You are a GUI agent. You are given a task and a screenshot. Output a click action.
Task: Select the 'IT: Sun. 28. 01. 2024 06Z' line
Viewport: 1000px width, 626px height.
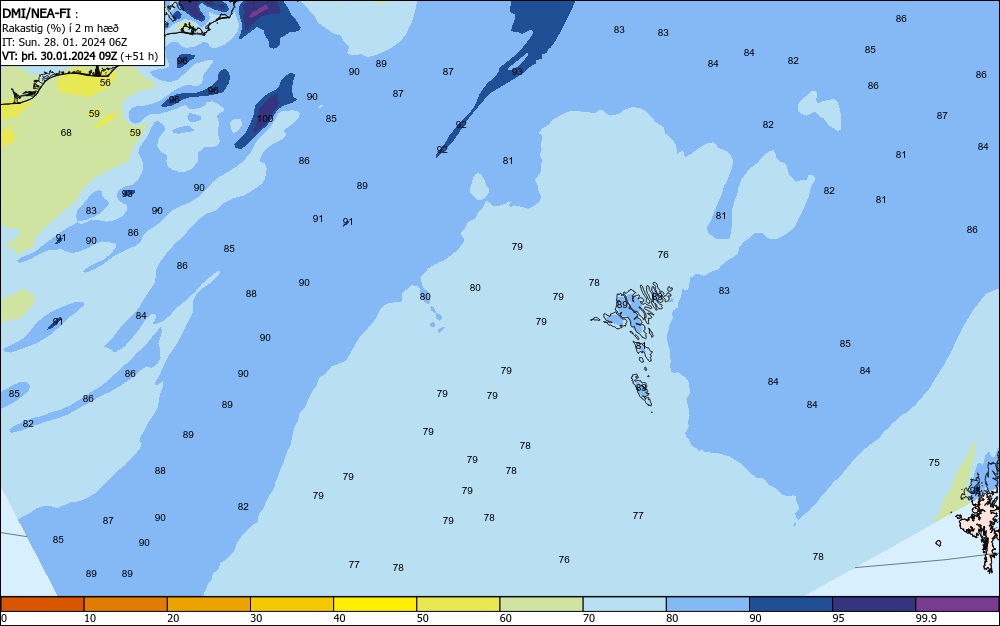coord(64,42)
